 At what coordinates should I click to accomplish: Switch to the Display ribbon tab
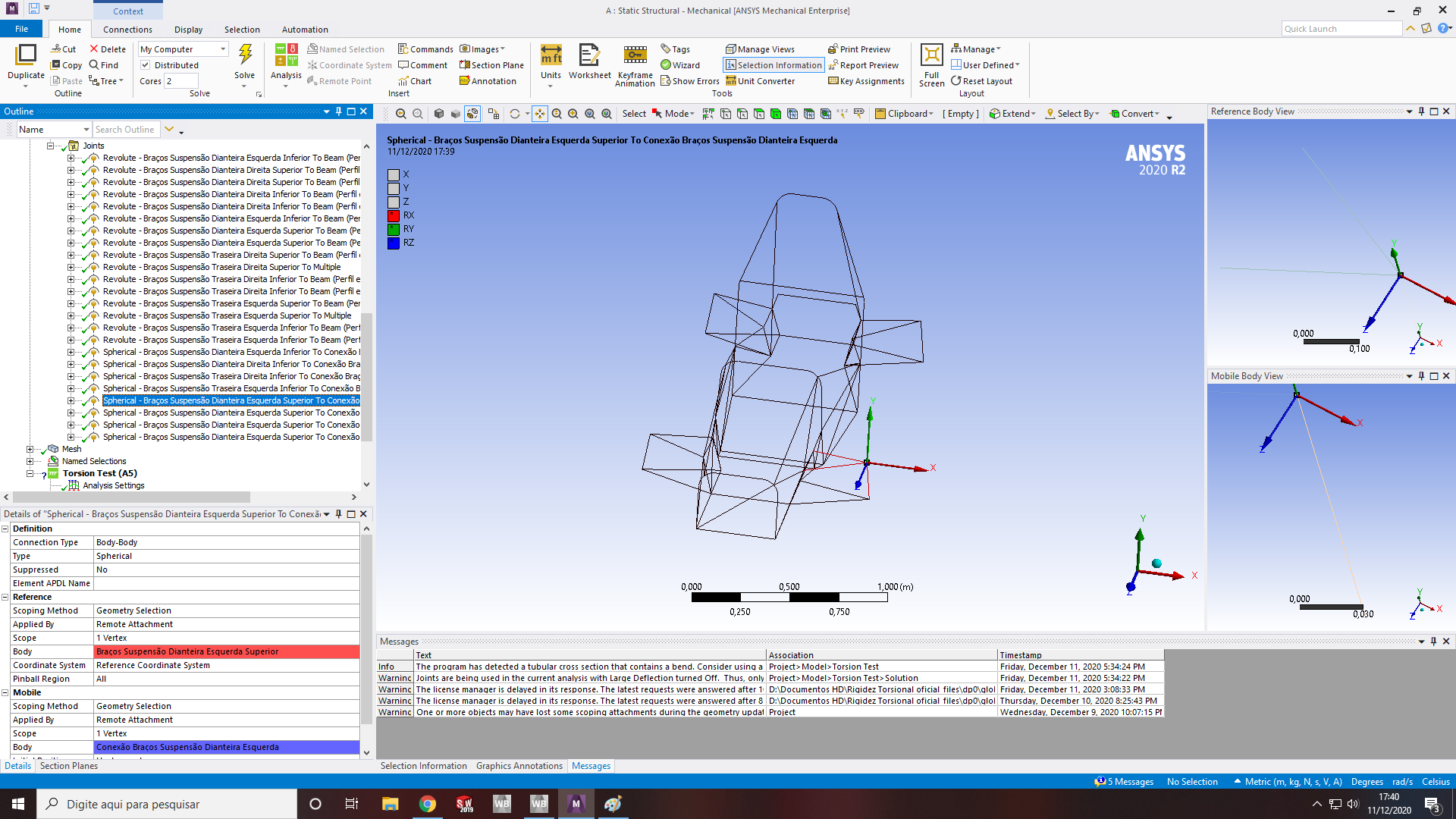point(188,30)
